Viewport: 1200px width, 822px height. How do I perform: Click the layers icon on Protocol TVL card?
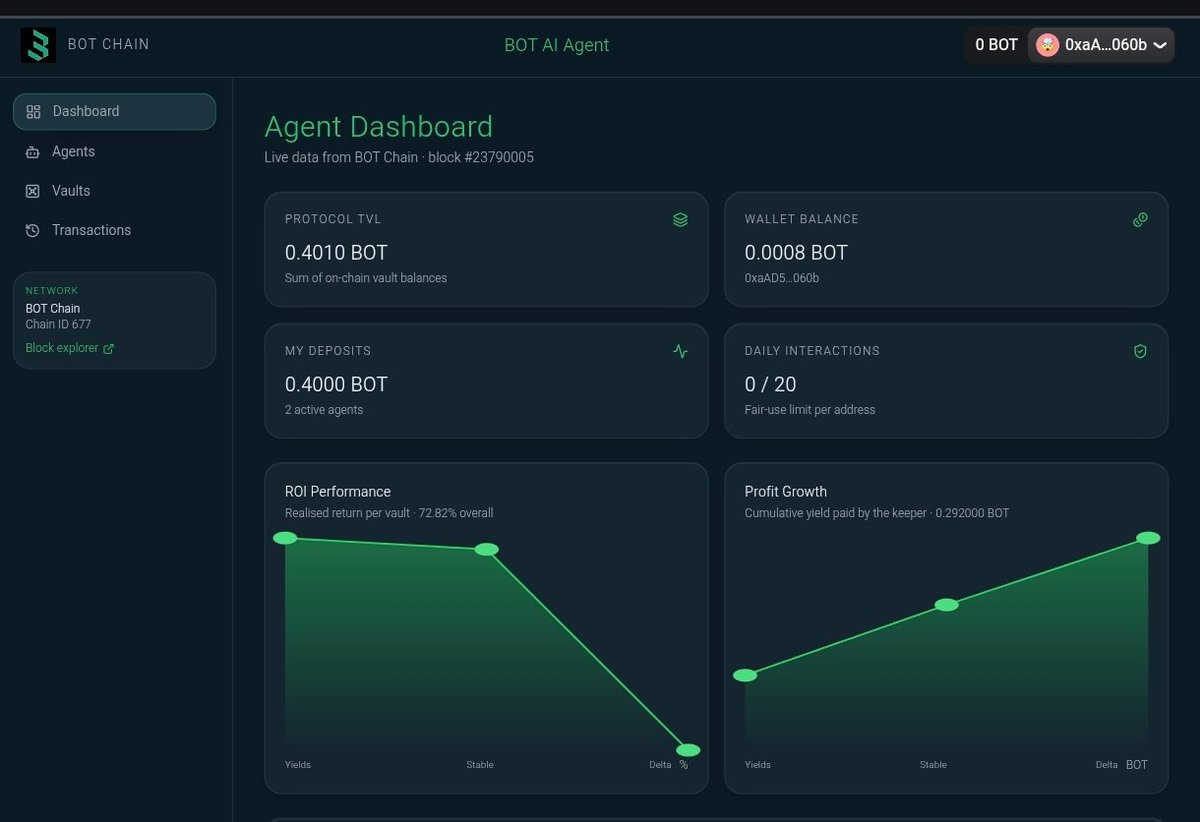(x=680, y=220)
